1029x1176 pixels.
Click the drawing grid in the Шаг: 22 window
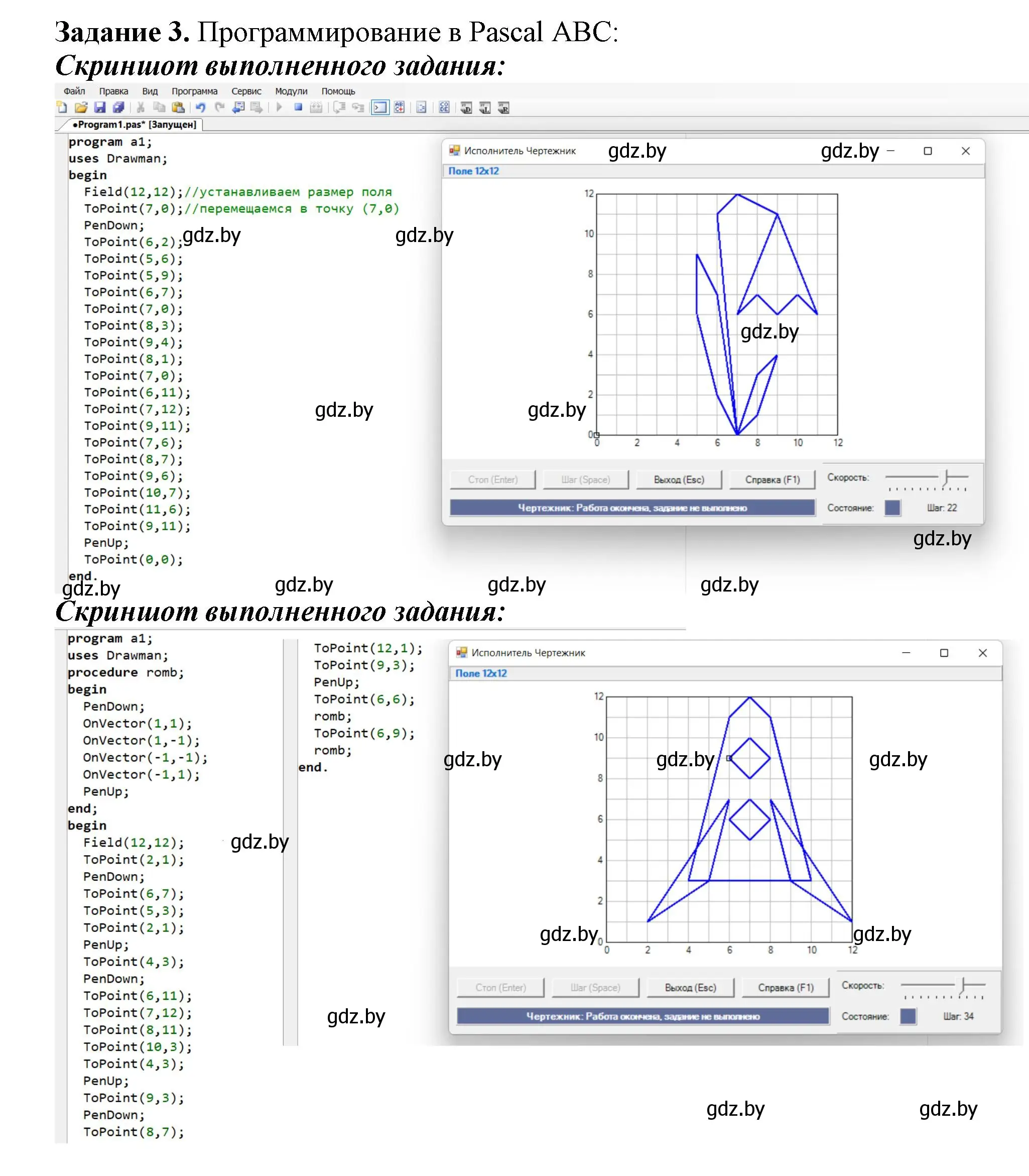pos(717,314)
